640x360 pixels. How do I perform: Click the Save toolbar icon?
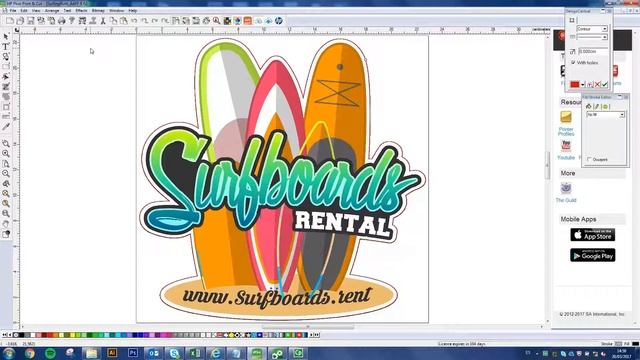click(31, 21)
